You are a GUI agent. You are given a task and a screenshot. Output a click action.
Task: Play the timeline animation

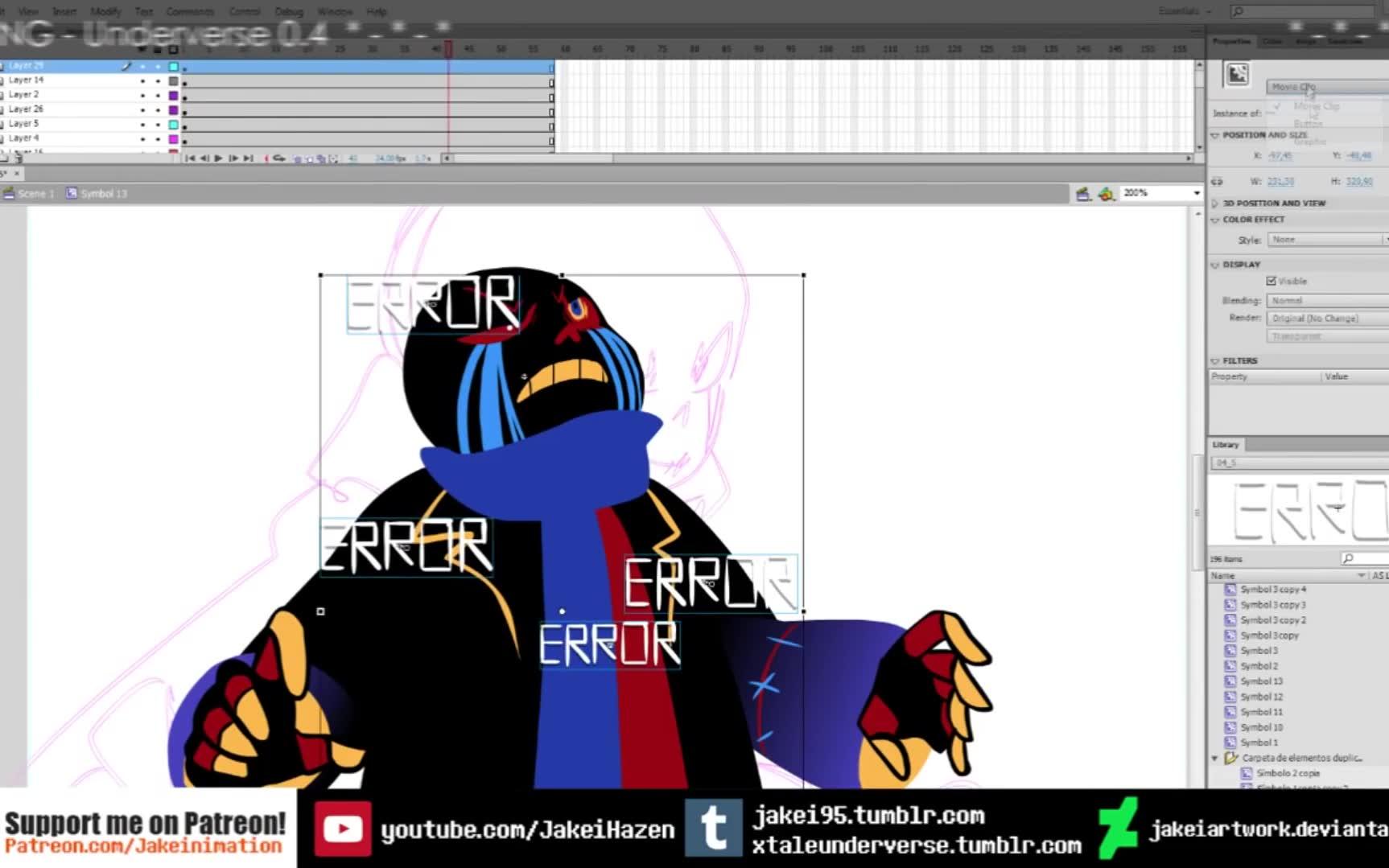[218, 158]
